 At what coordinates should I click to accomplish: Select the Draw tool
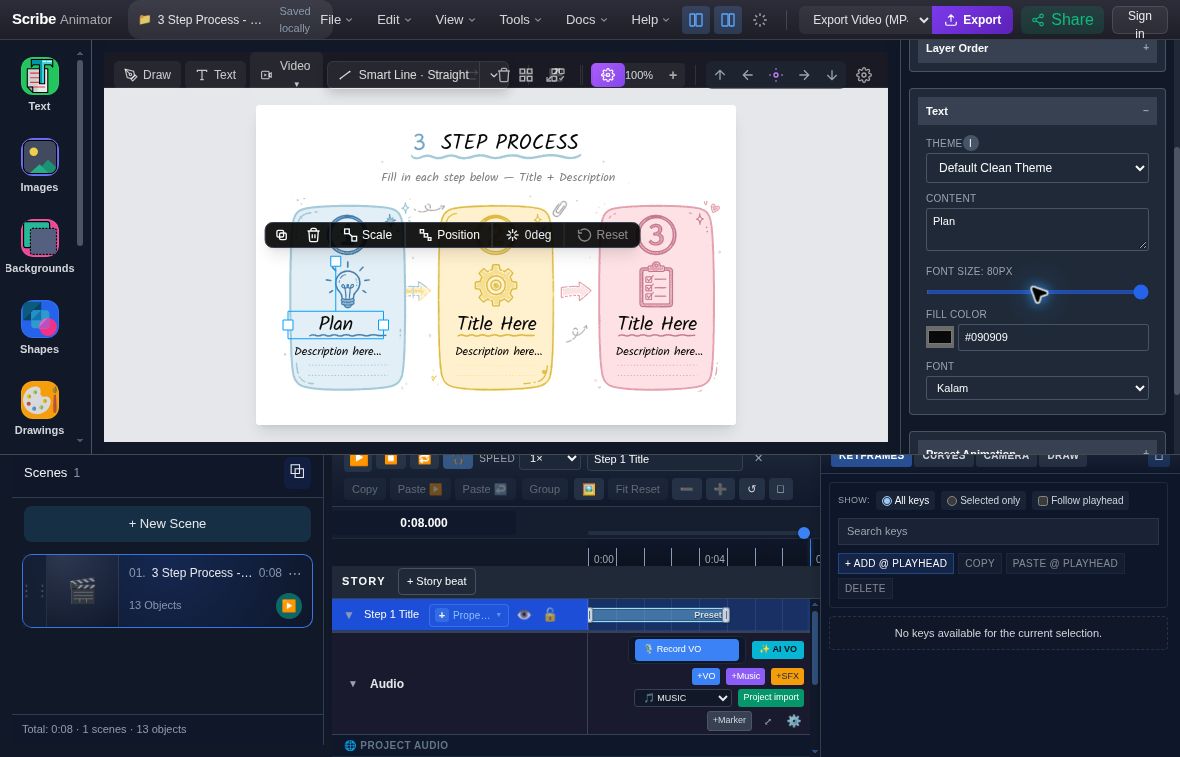148,74
